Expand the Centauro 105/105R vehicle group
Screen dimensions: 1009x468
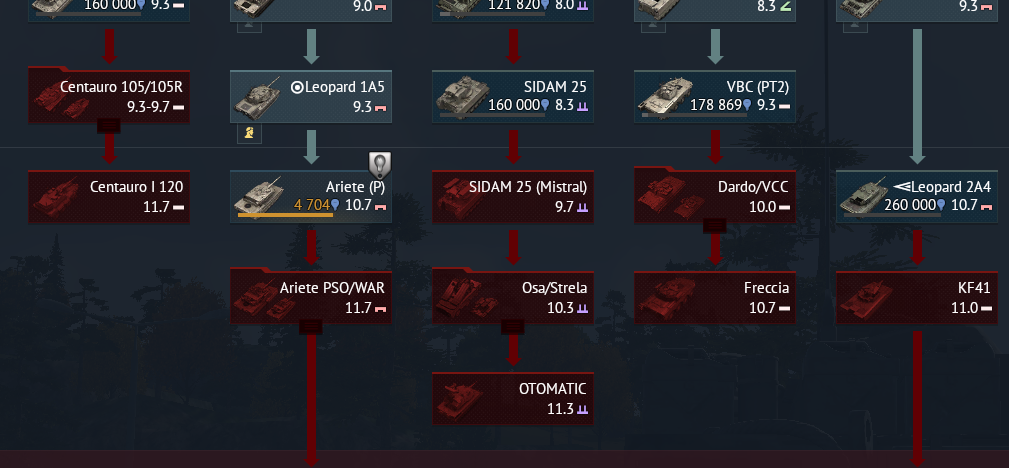tap(109, 126)
